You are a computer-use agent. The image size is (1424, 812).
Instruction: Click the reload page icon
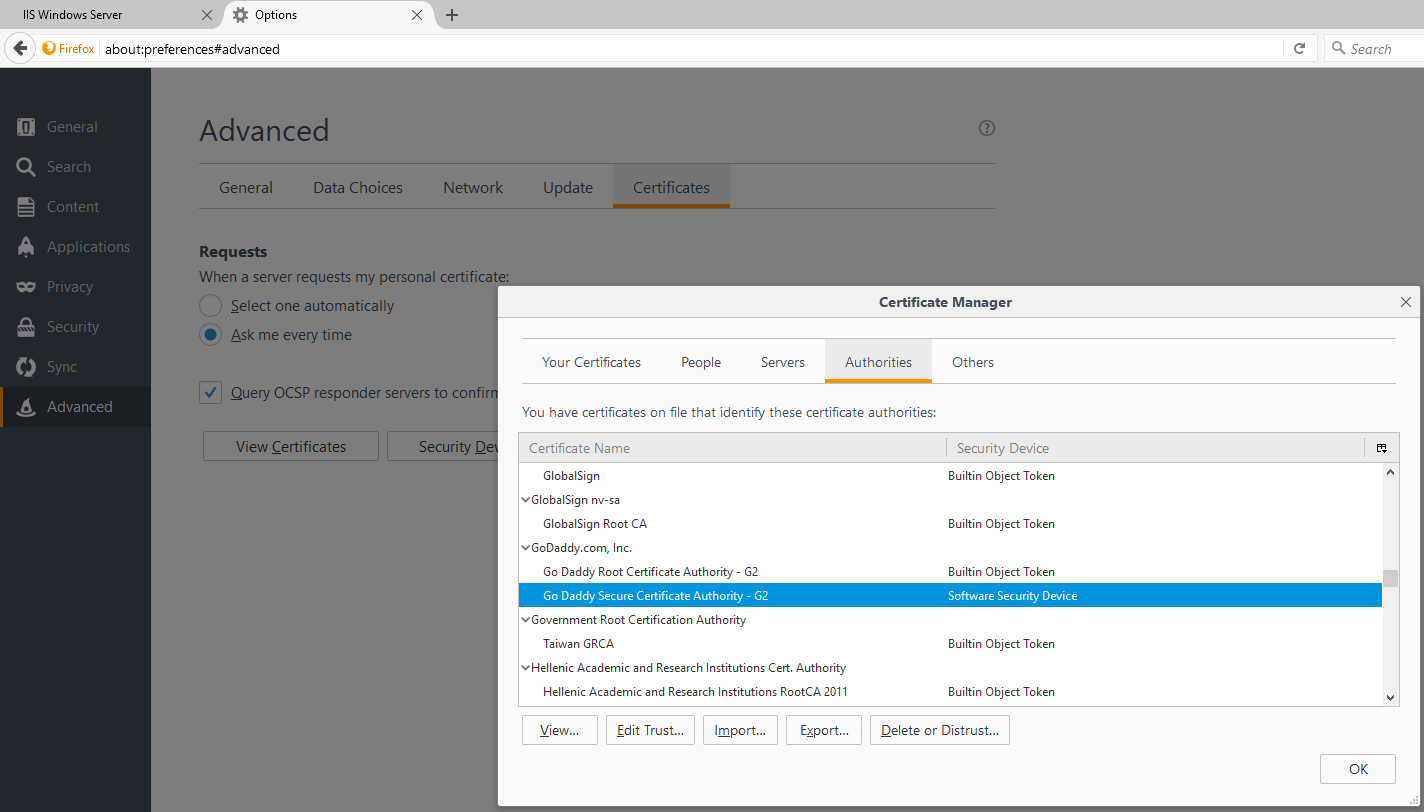[x=1299, y=48]
